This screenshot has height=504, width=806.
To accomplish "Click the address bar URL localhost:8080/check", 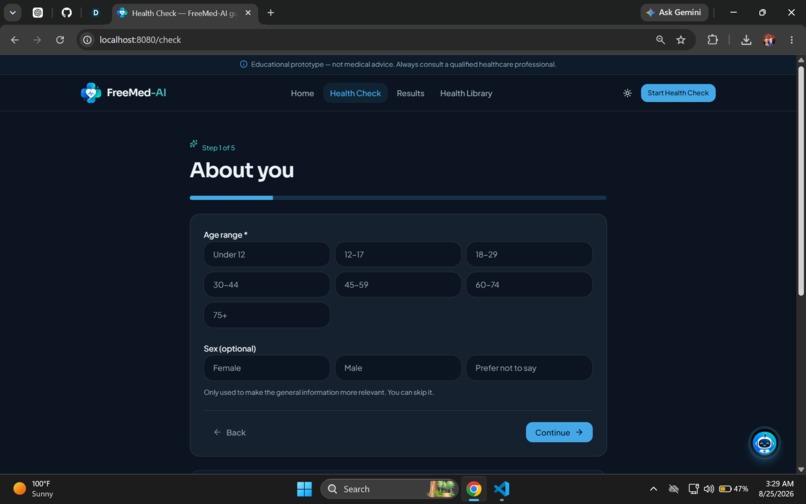I will click(140, 40).
